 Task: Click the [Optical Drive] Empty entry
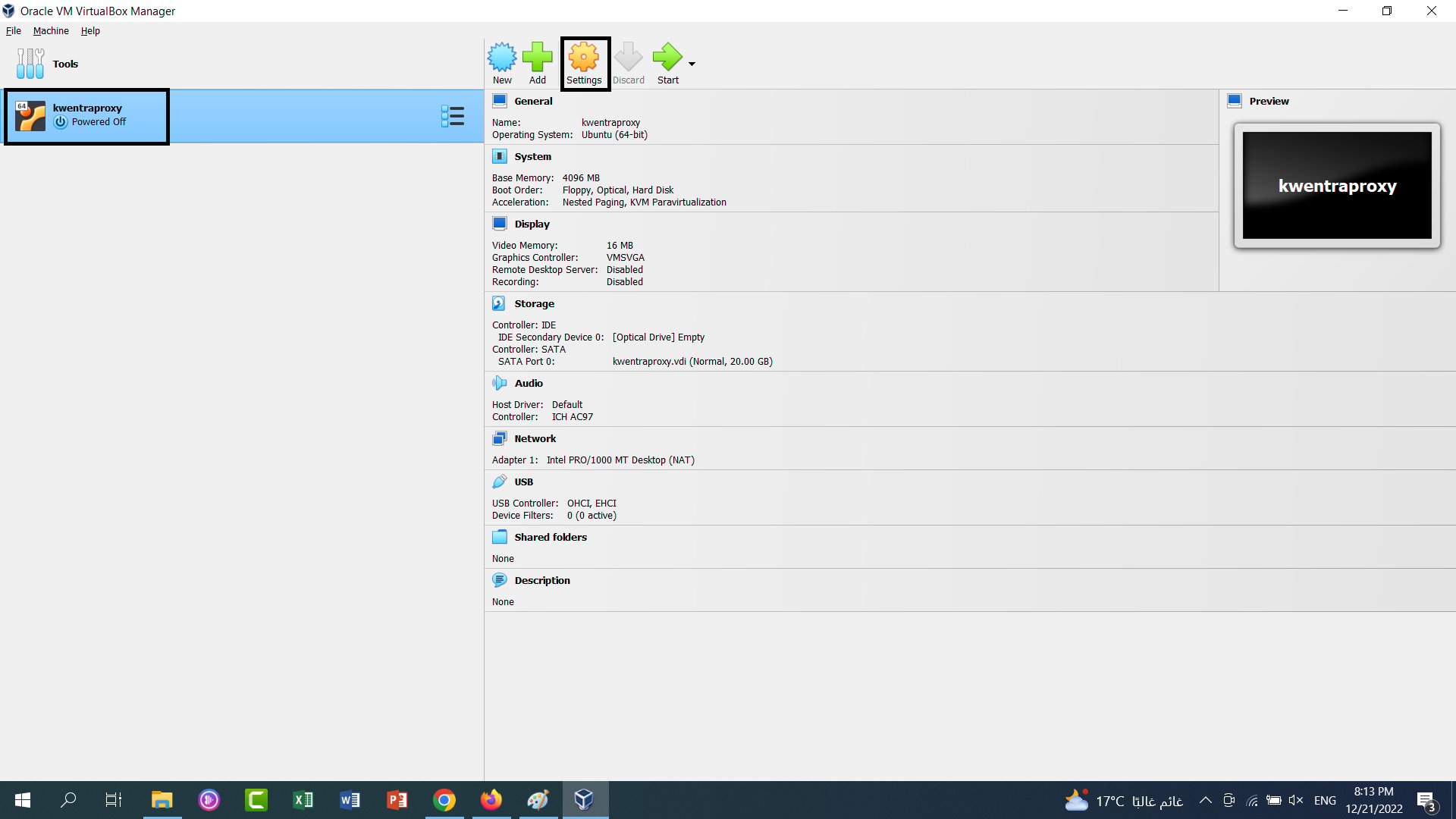pos(659,337)
